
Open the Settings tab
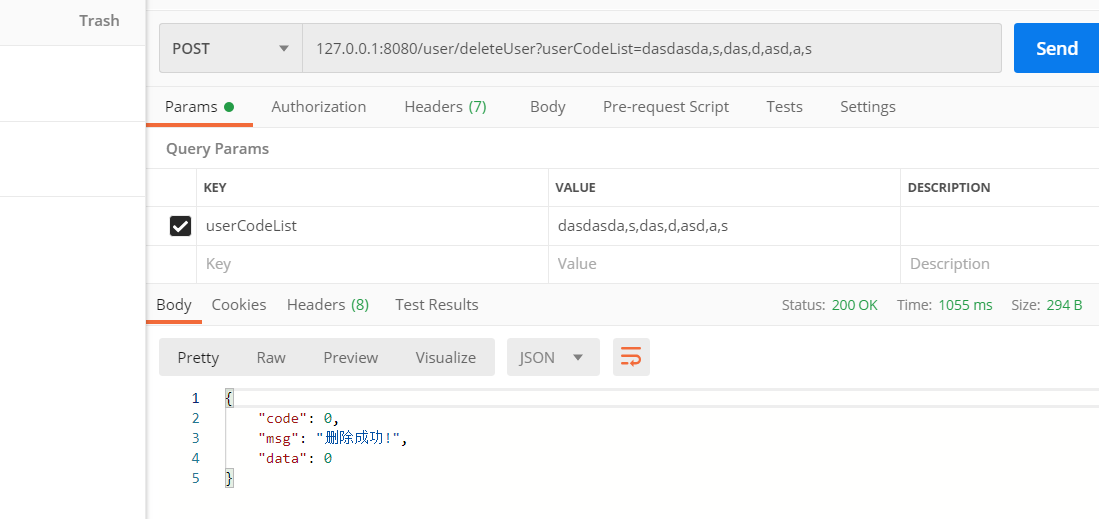tap(868, 107)
